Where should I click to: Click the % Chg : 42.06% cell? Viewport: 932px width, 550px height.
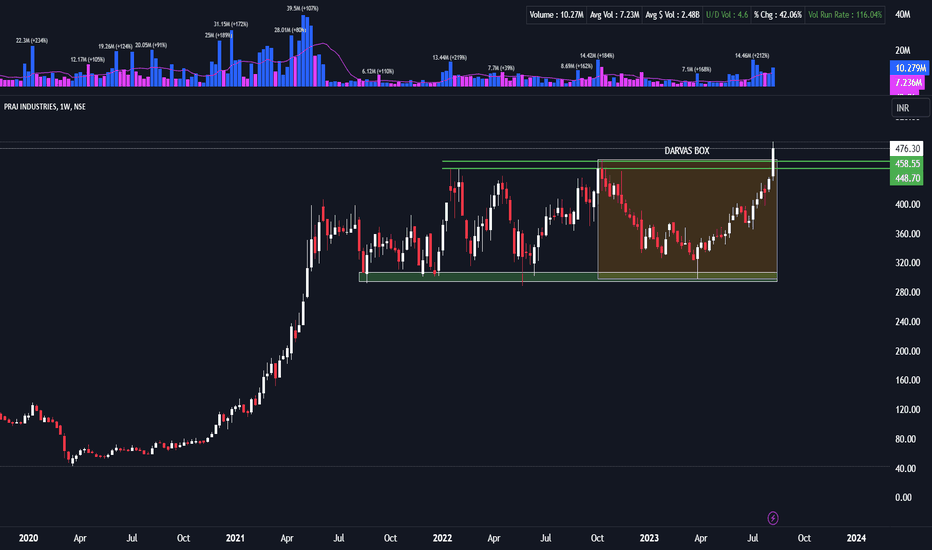point(777,15)
